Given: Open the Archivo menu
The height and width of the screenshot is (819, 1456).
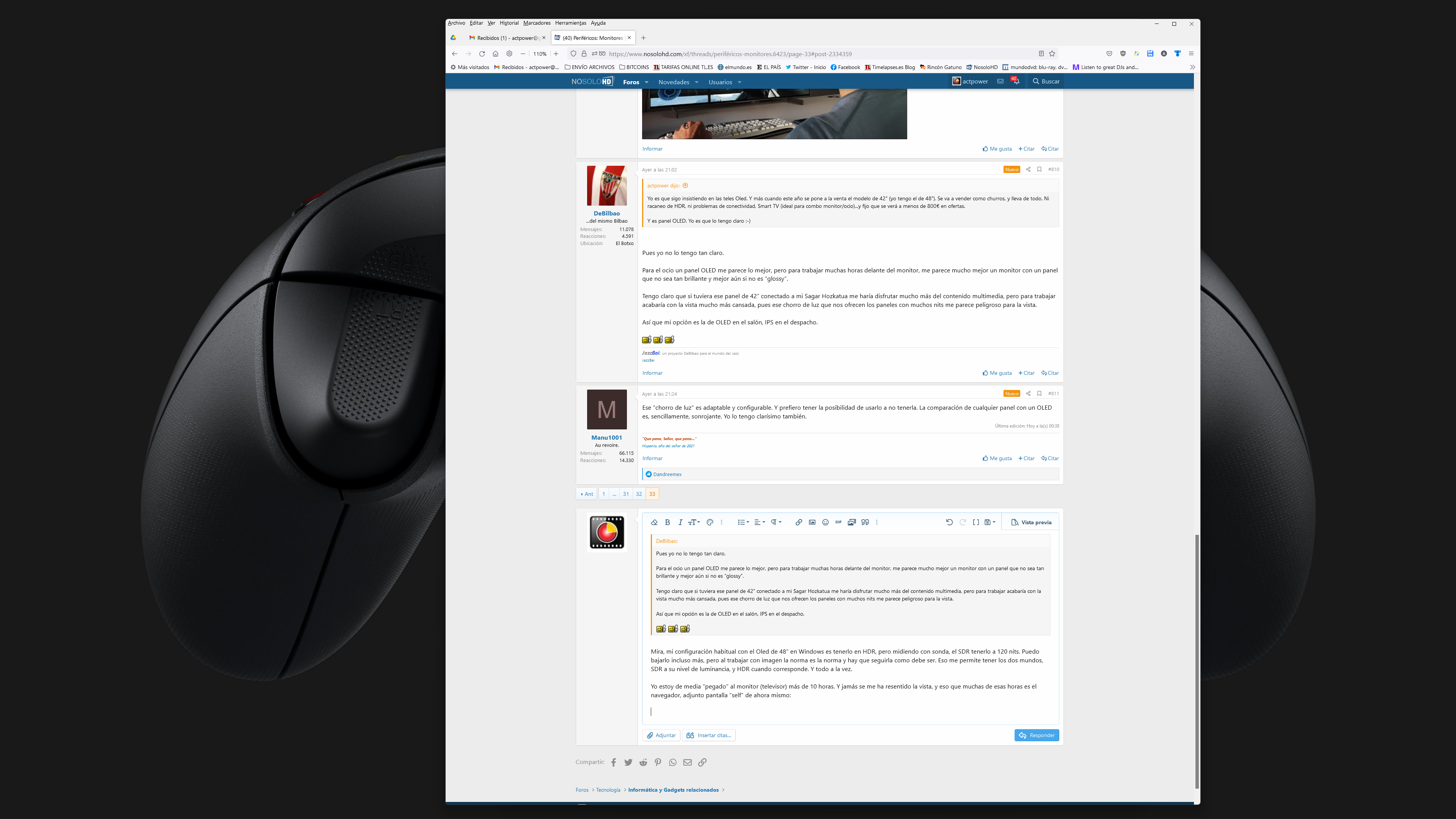Looking at the screenshot, I should (456, 23).
